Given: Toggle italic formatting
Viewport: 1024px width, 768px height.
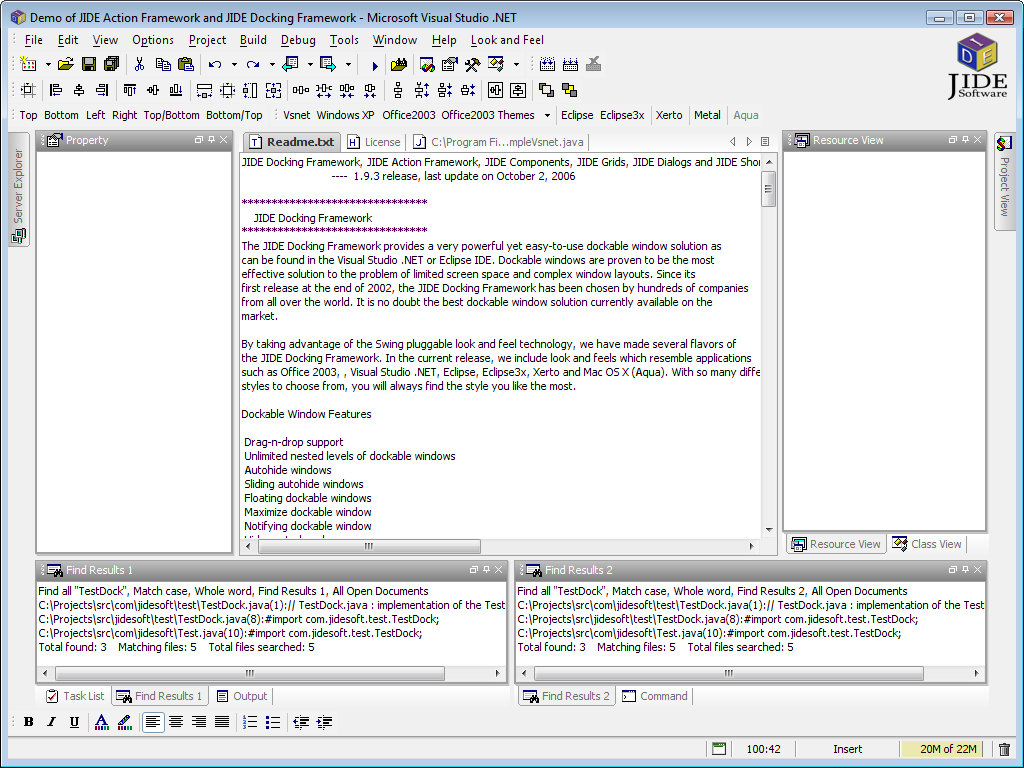Looking at the screenshot, I should [x=52, y=722].
